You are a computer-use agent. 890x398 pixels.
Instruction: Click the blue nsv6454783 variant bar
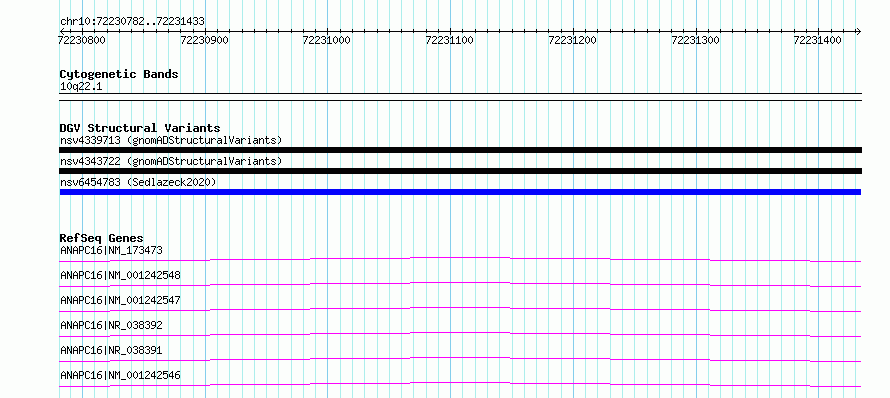point(460,192)
